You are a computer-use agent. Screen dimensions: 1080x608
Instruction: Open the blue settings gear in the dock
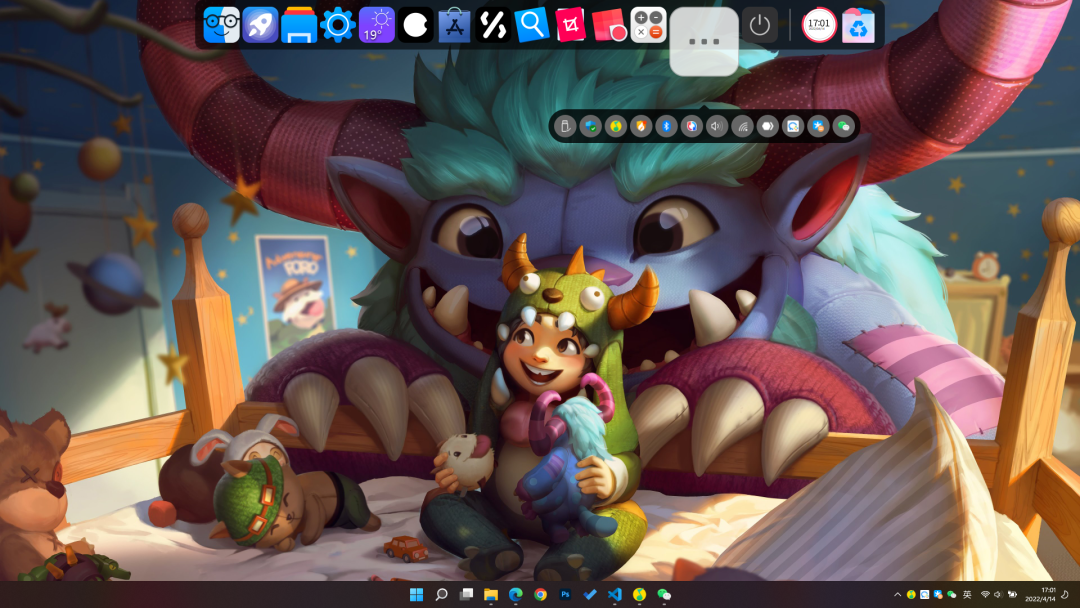pyautogui.click(x=338, y=25)
